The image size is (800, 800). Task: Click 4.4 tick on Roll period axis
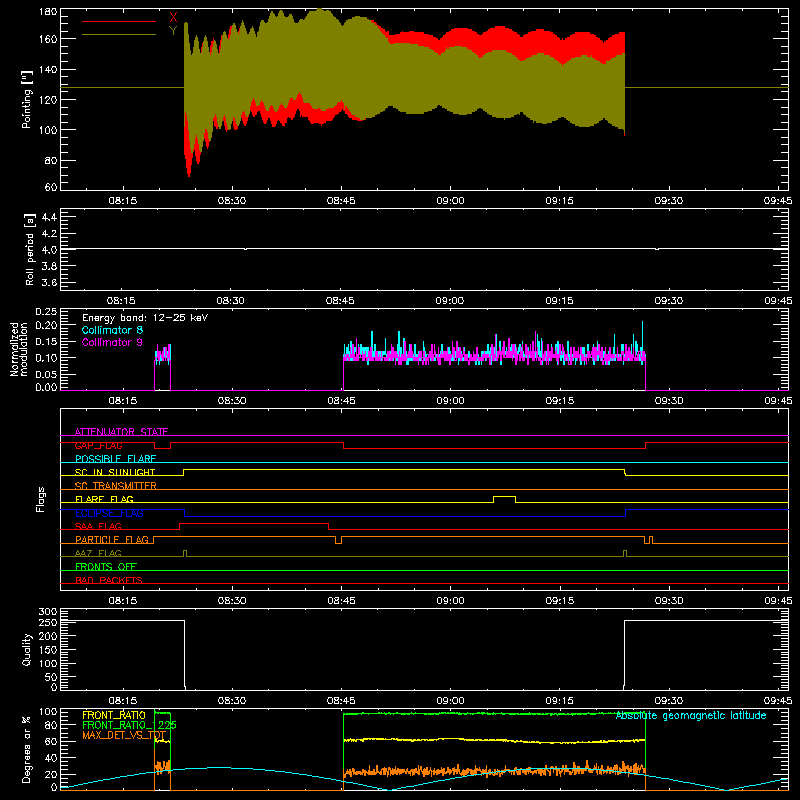click(49, 217)
